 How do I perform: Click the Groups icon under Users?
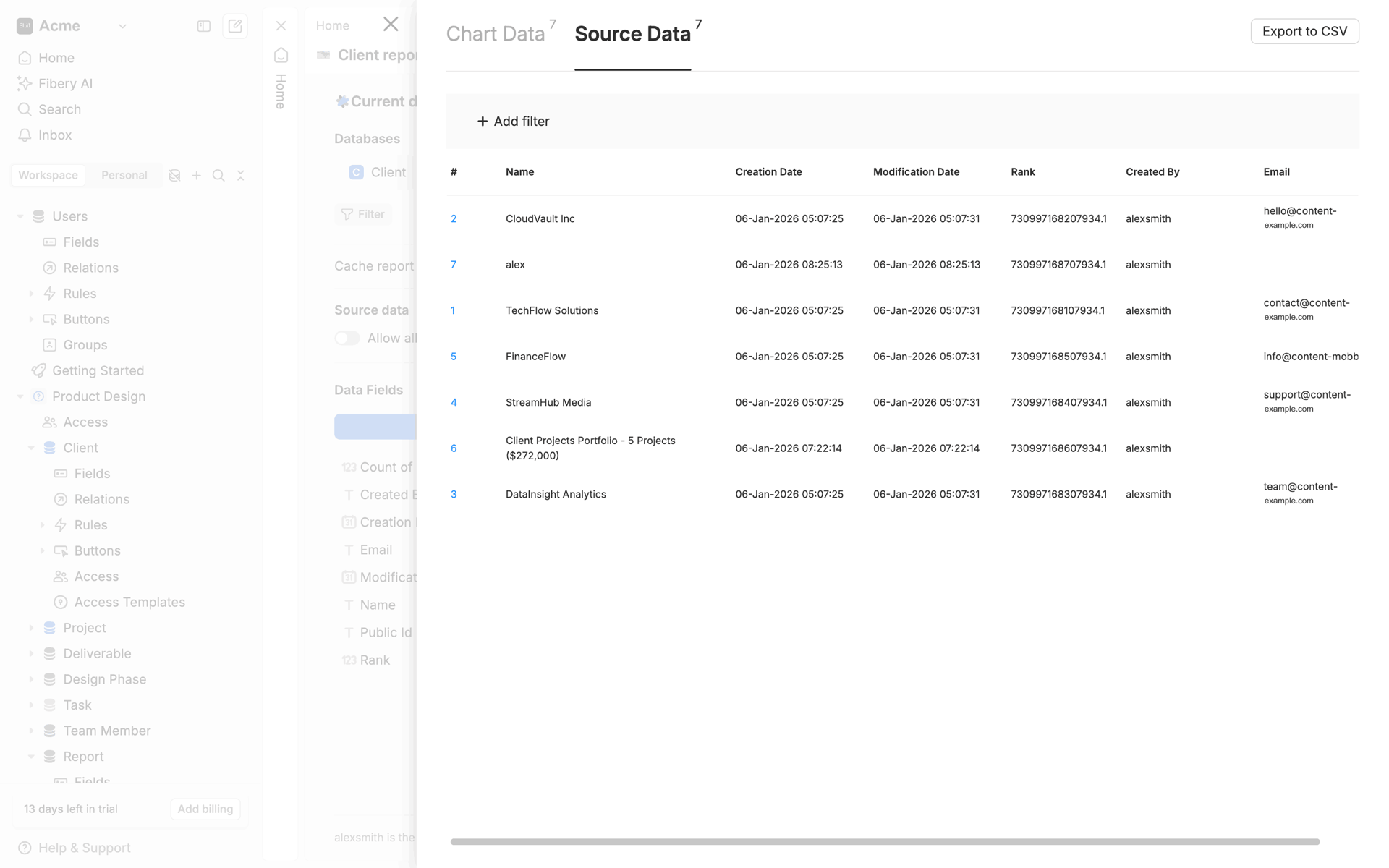(x=50, y=345)
